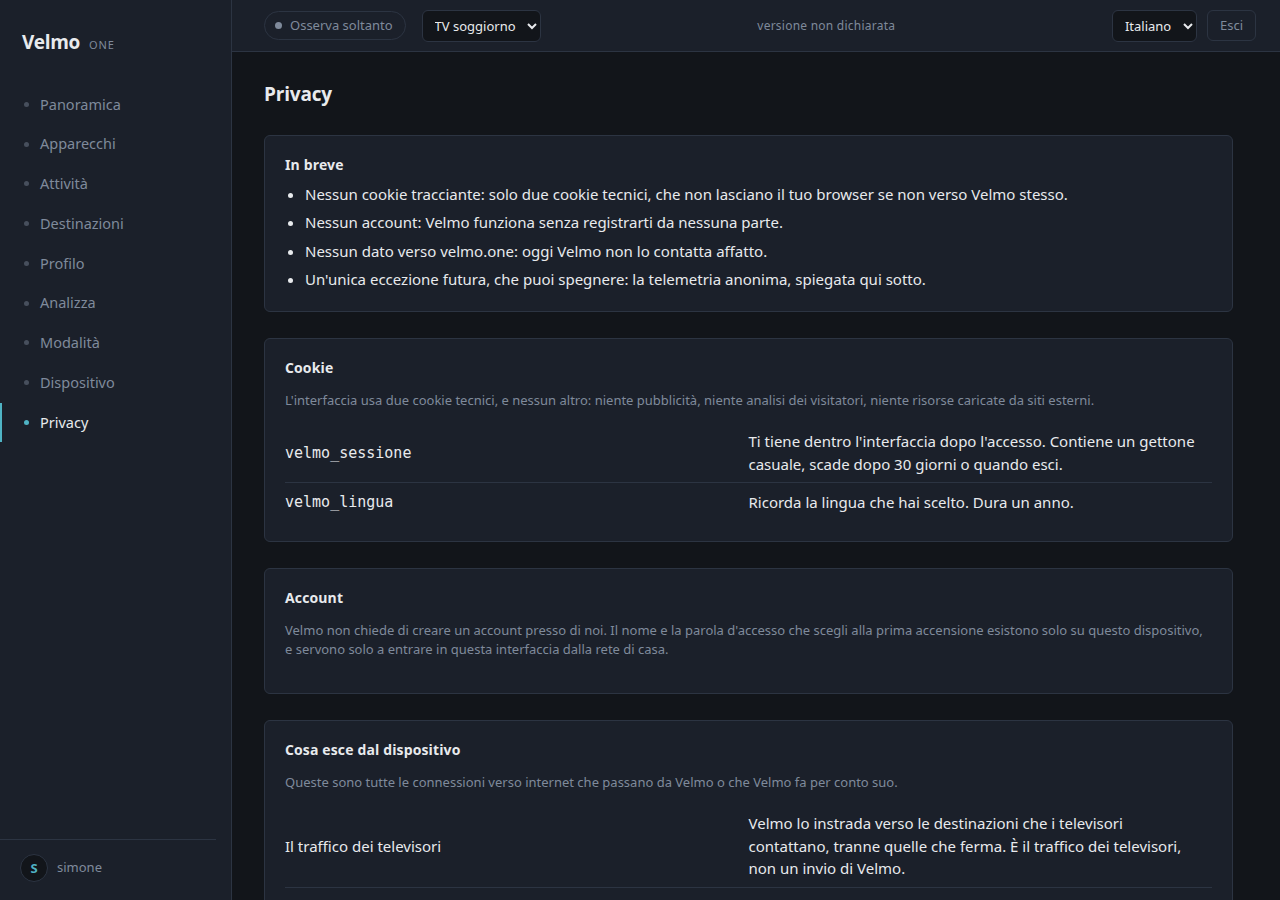Click the round "S" user avatar
This screenshot has height=900, width=1280.
[34, 868]
